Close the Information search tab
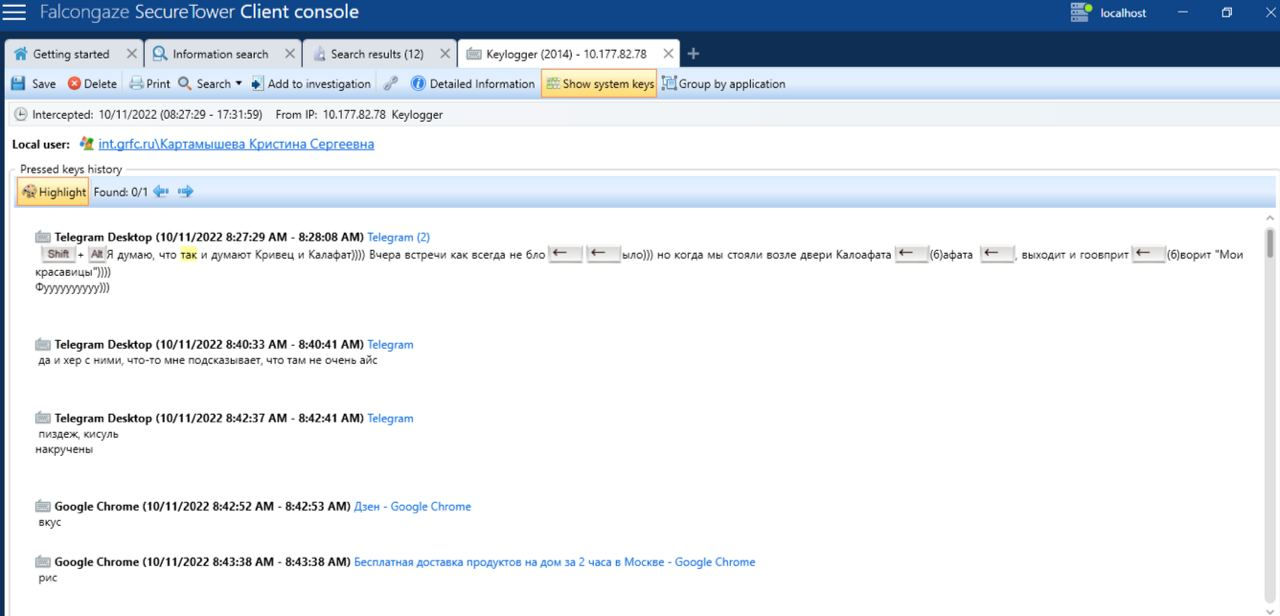Viewport: 1280px width, 616px height. click(290, 54)
